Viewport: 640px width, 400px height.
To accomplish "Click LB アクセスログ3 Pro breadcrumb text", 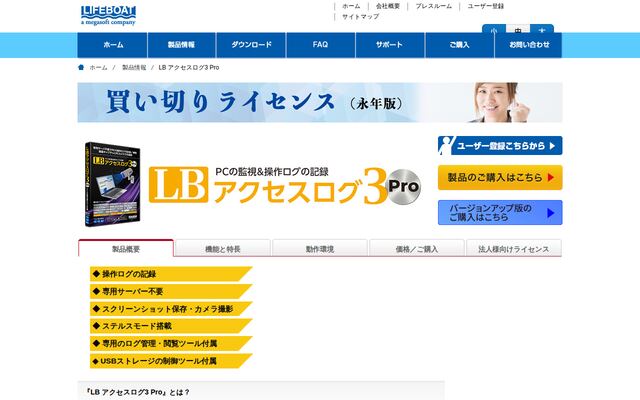I will (189, 67).
